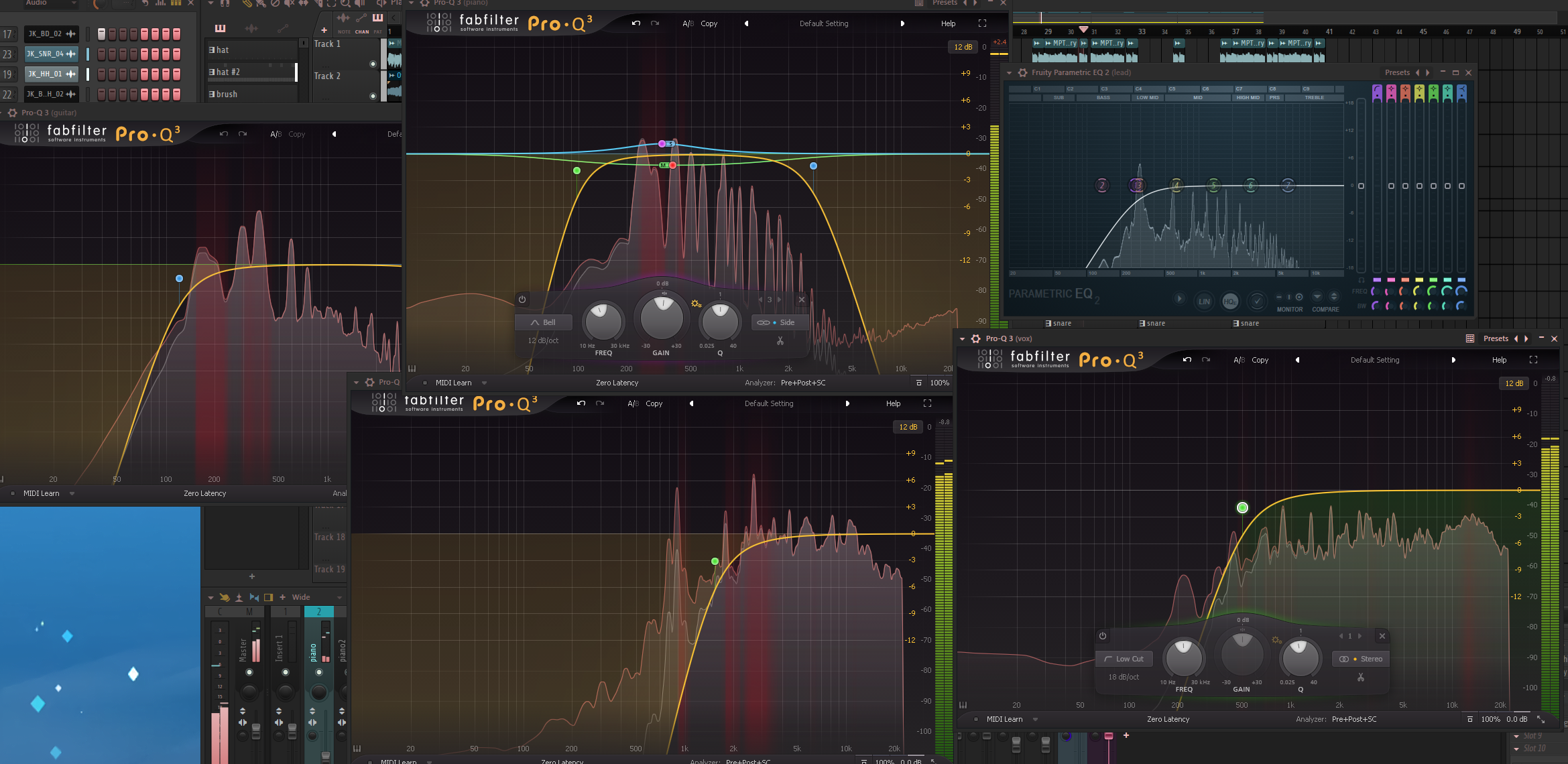1568x764 pixels.
Task: Click the Zero Latency mode in the vox window
Action: pyautogui.click(x=1168, y=719)
